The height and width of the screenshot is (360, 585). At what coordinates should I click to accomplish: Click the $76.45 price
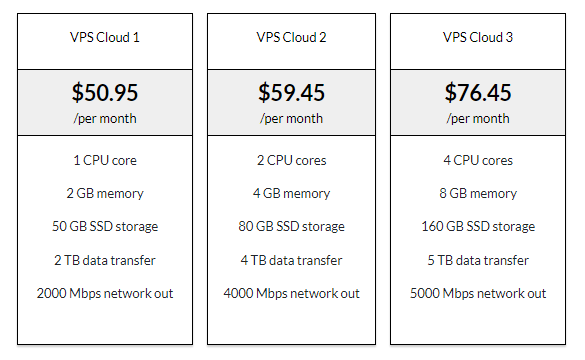pos(478,93)
